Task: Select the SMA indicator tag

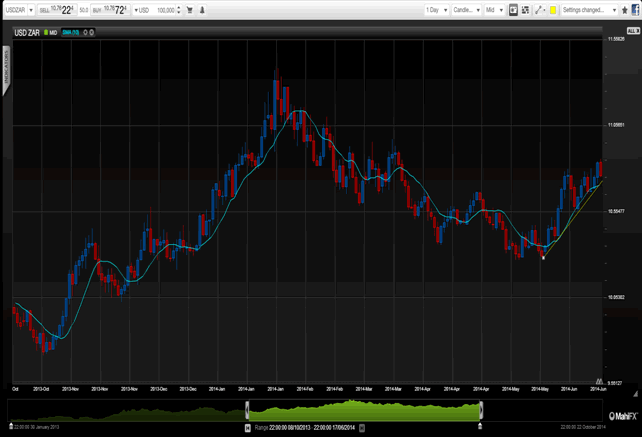Action: tap(72, 32)
